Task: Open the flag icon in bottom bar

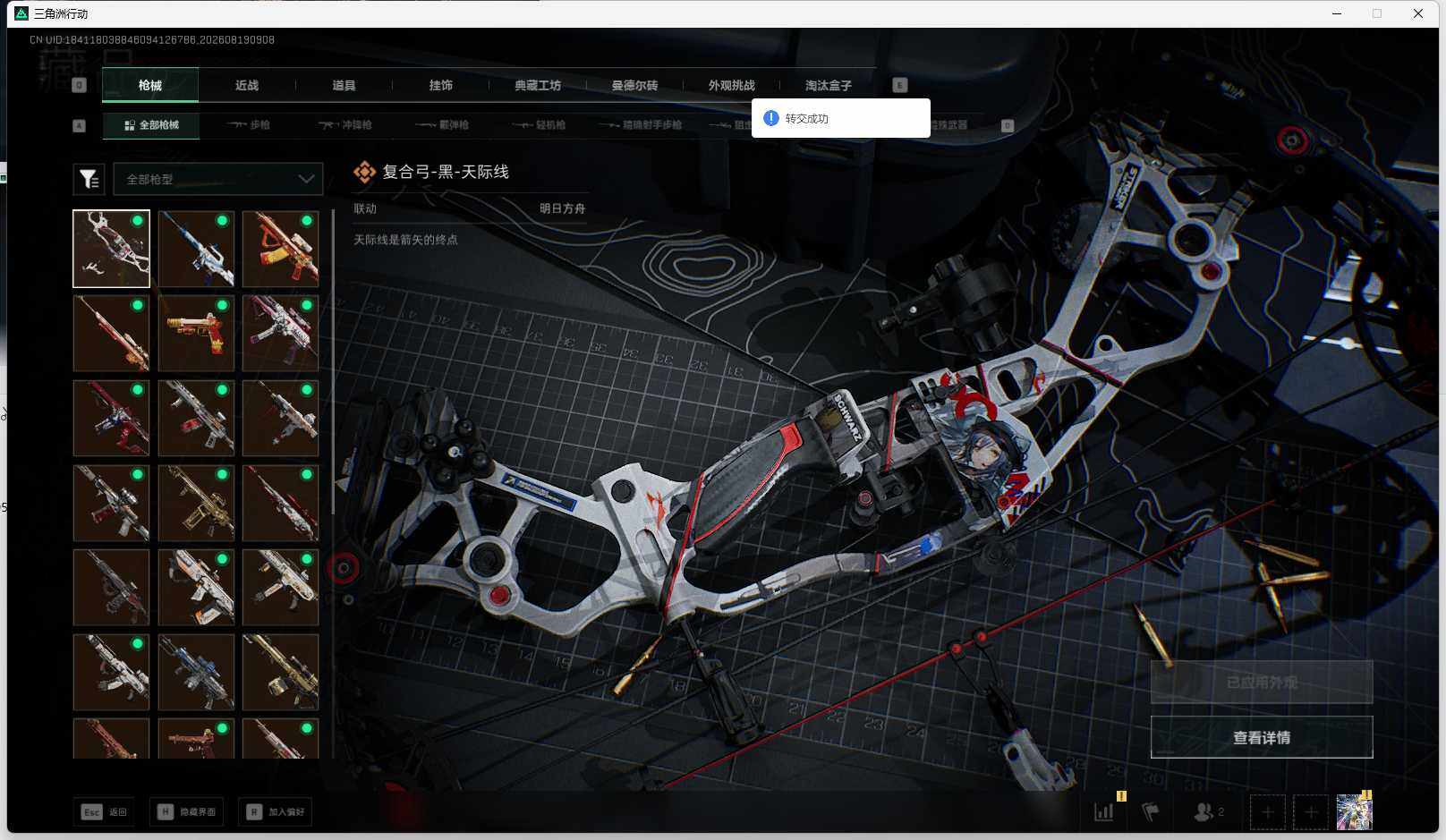Action: pyautogui.click(x=1151, y=811)
